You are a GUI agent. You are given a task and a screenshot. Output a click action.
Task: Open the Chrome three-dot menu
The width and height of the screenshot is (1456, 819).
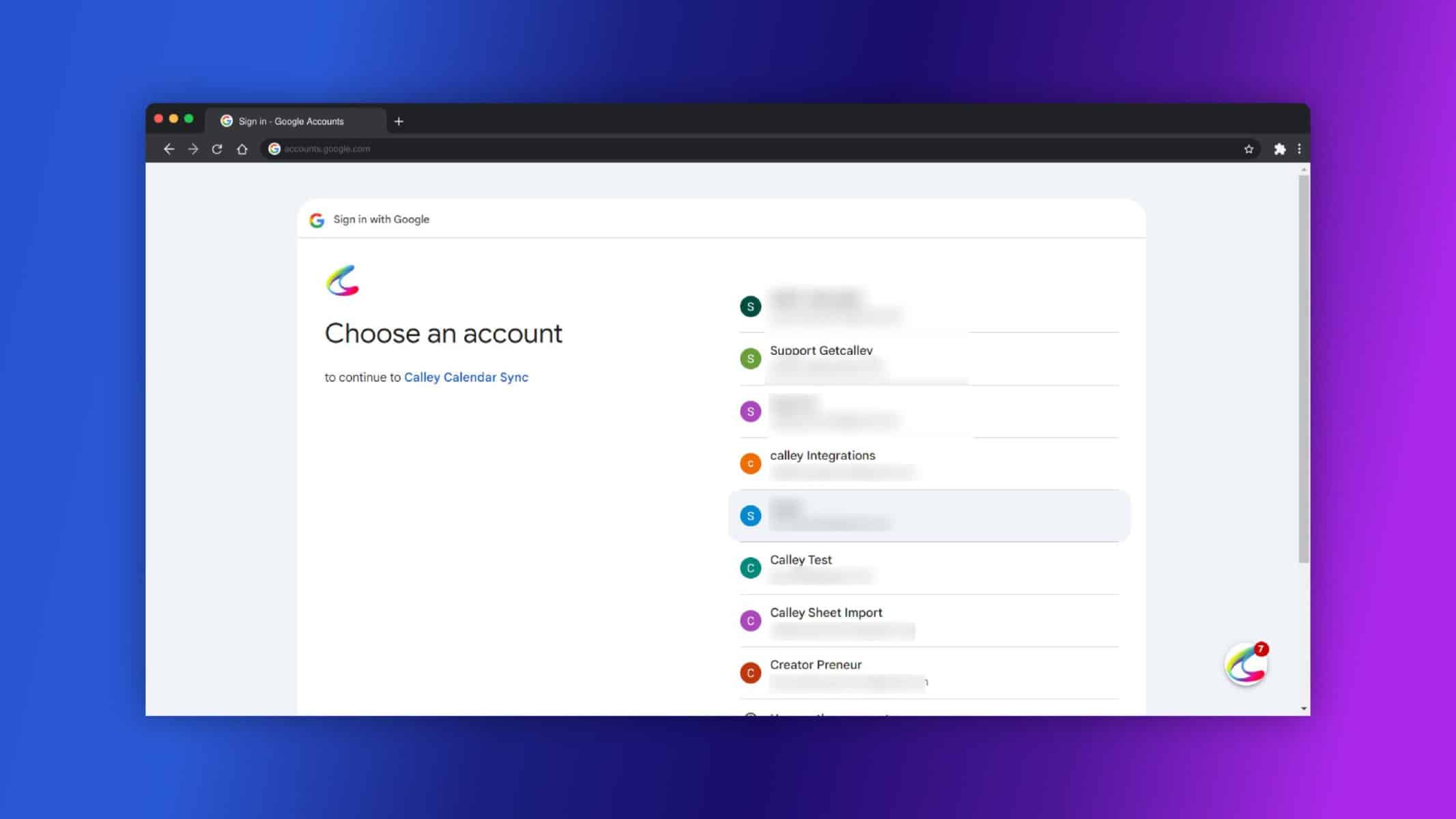point(1299,149)
